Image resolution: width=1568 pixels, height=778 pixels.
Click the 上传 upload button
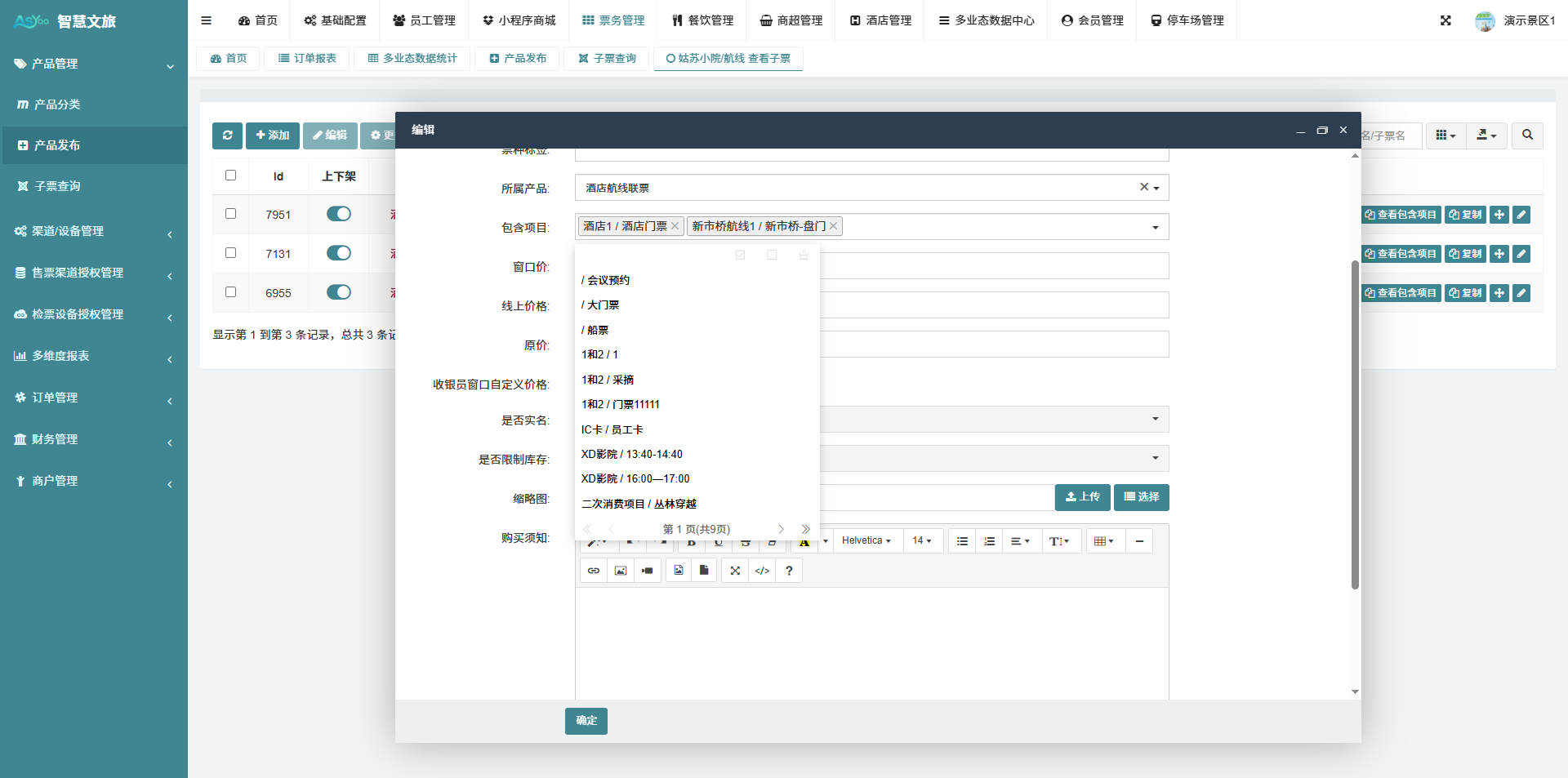[1083, 497]
